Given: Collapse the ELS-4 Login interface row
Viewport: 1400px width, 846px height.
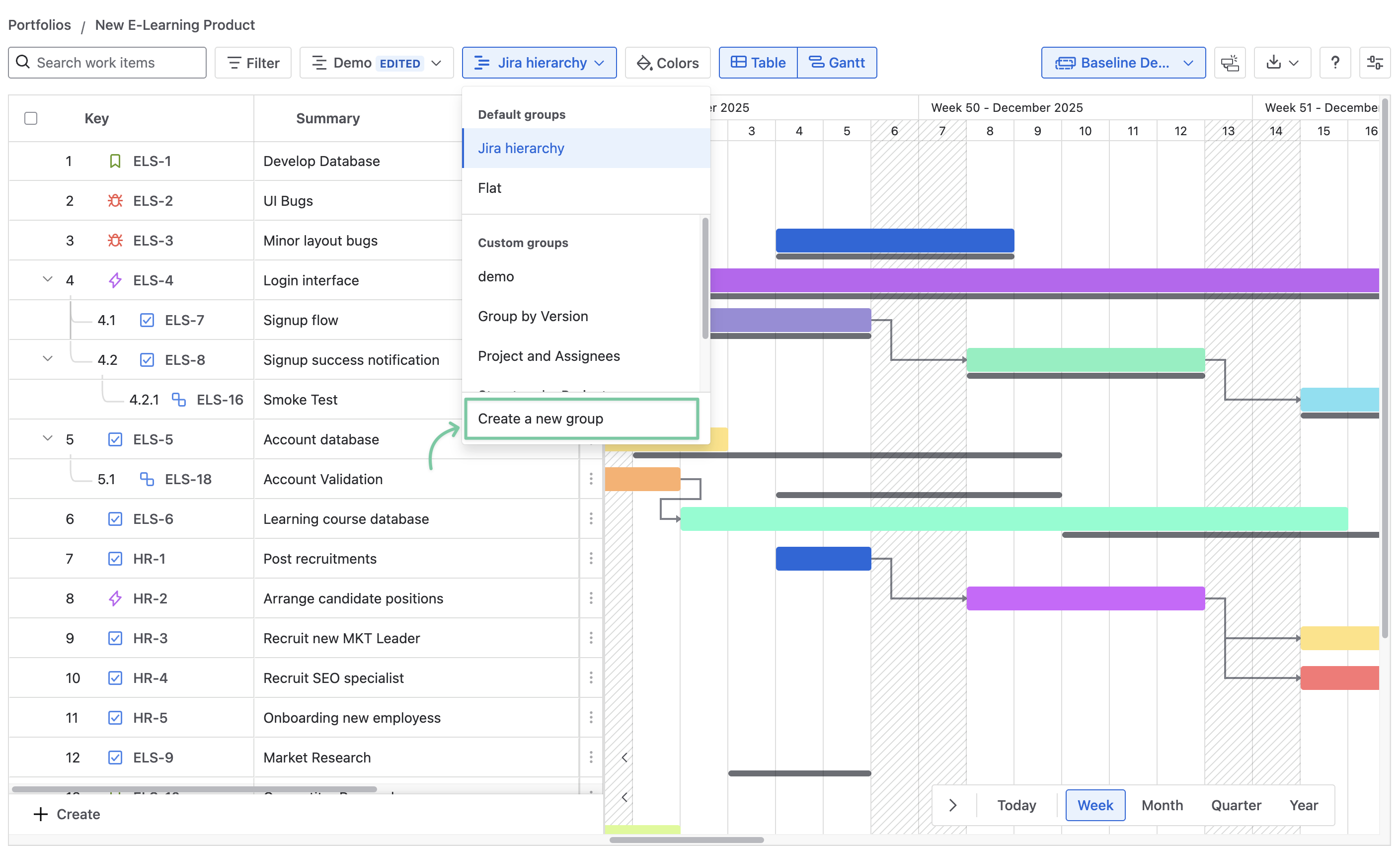Looking at the screenshot, I should point(48,279).
